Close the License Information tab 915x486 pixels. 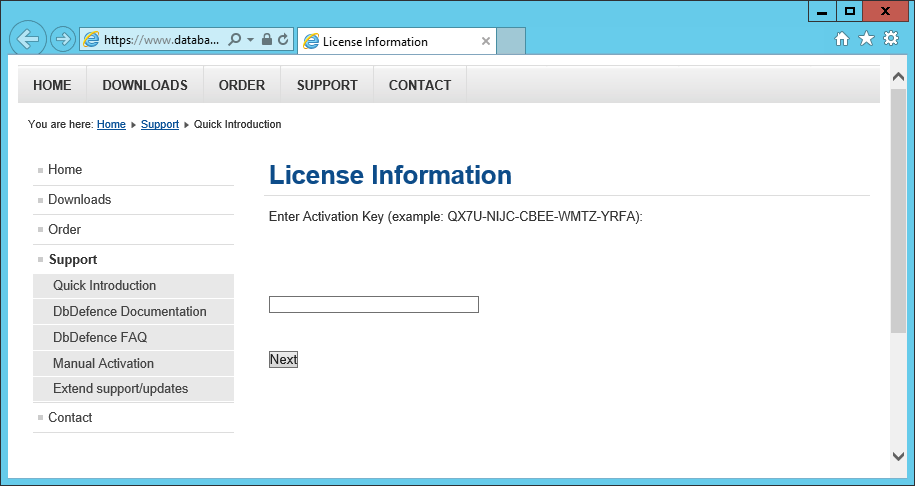tap(486, 41)
